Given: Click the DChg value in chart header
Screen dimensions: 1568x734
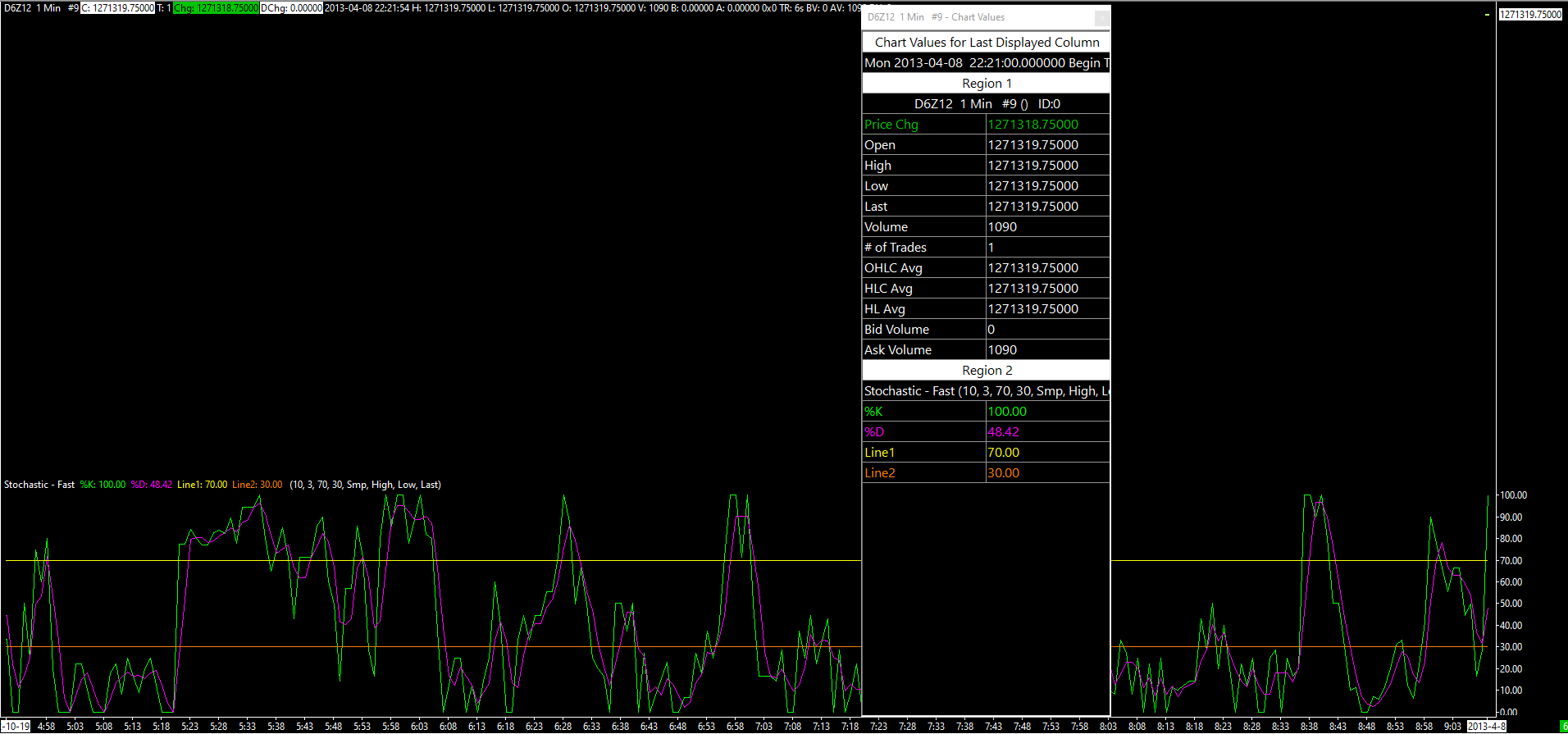Looking at the screenshot, I should (x=292, y=8).
